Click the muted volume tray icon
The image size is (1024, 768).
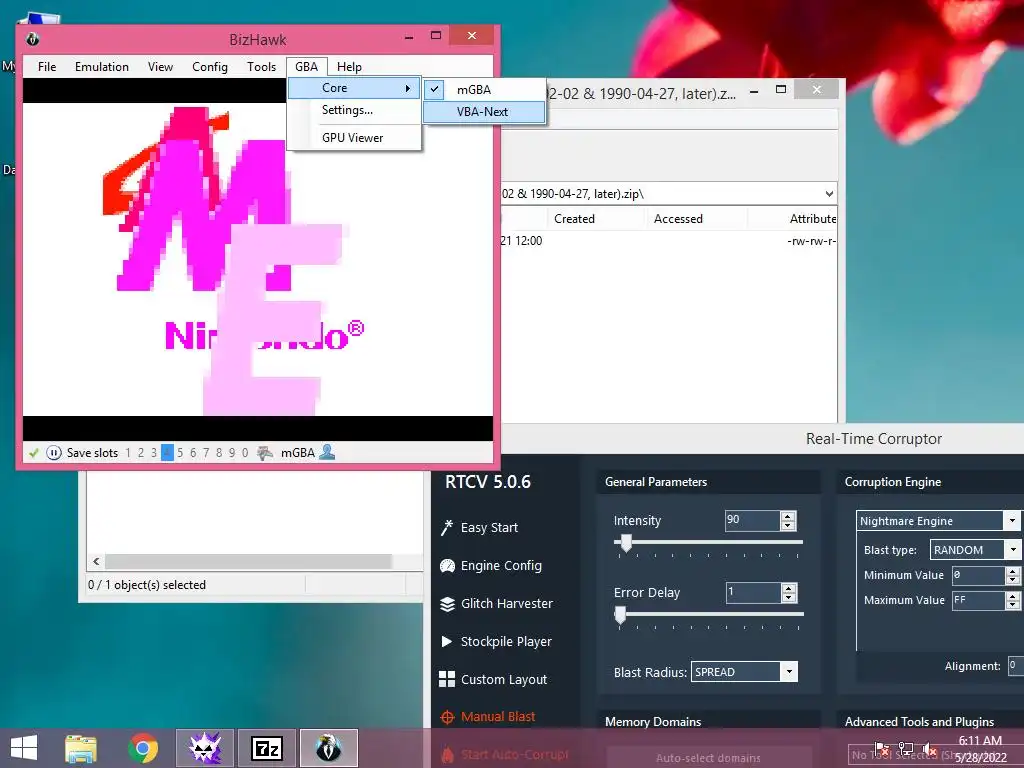(929, 749)
